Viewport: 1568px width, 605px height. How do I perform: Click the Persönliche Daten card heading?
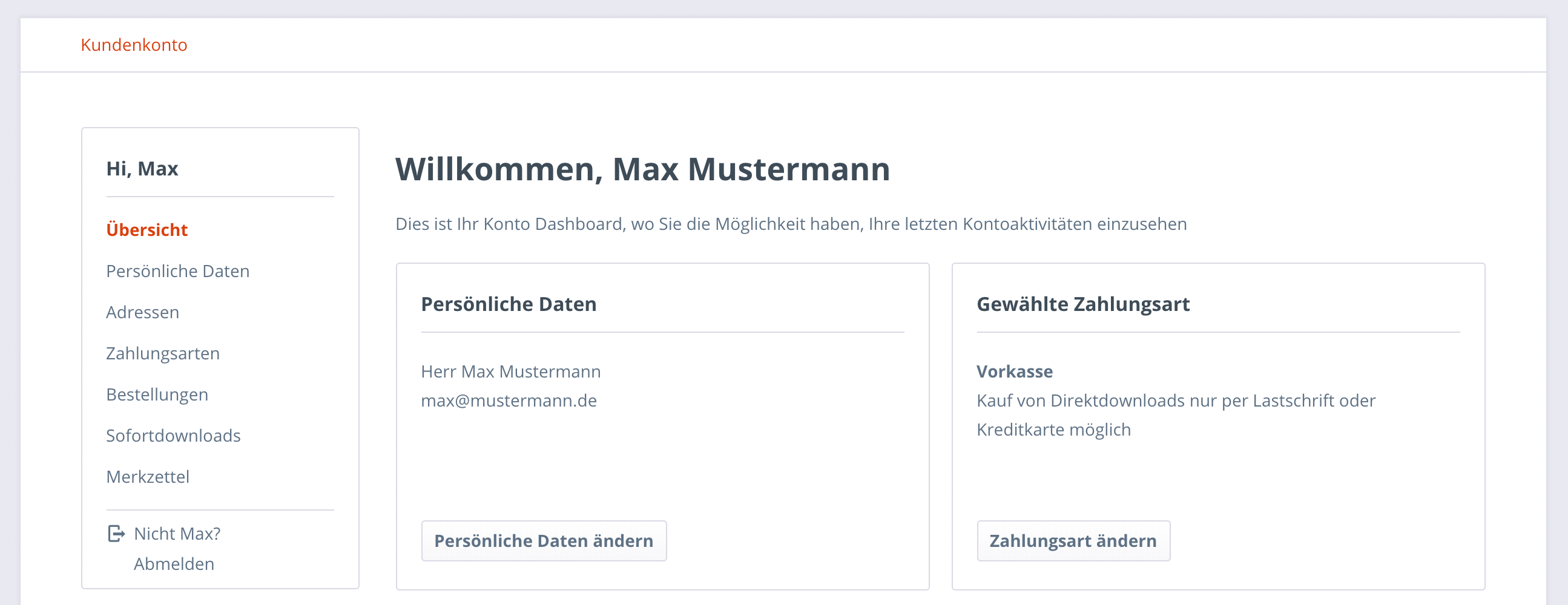(509, 304)
